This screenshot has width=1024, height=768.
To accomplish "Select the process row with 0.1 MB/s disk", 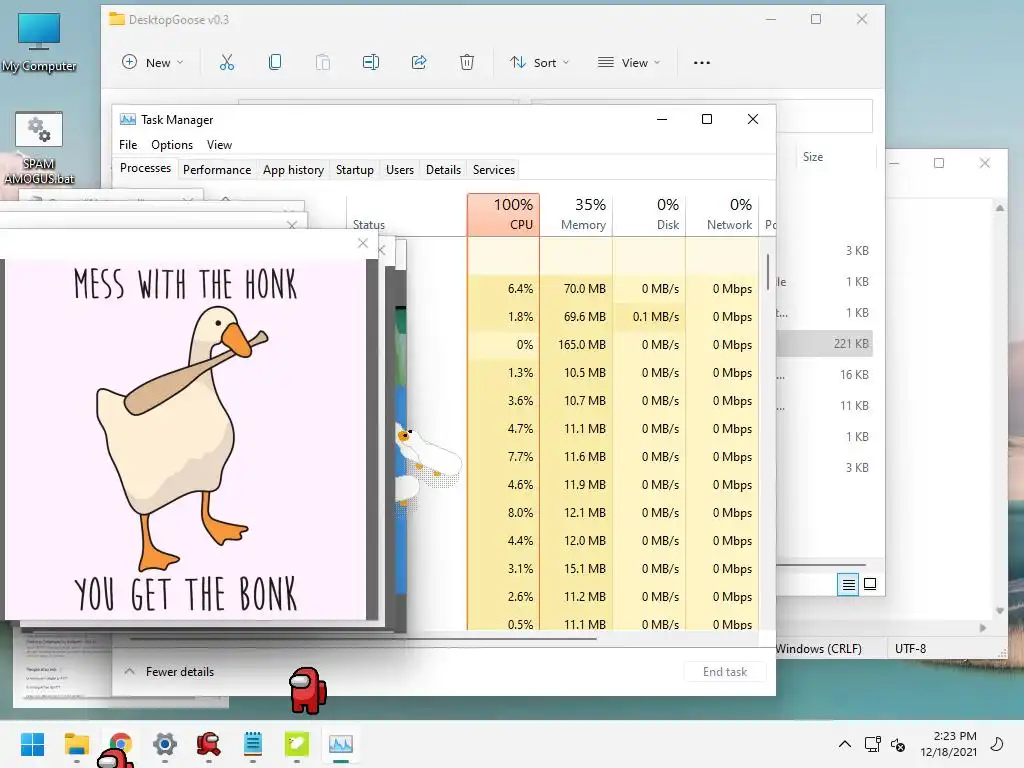I will click(582, 317).
